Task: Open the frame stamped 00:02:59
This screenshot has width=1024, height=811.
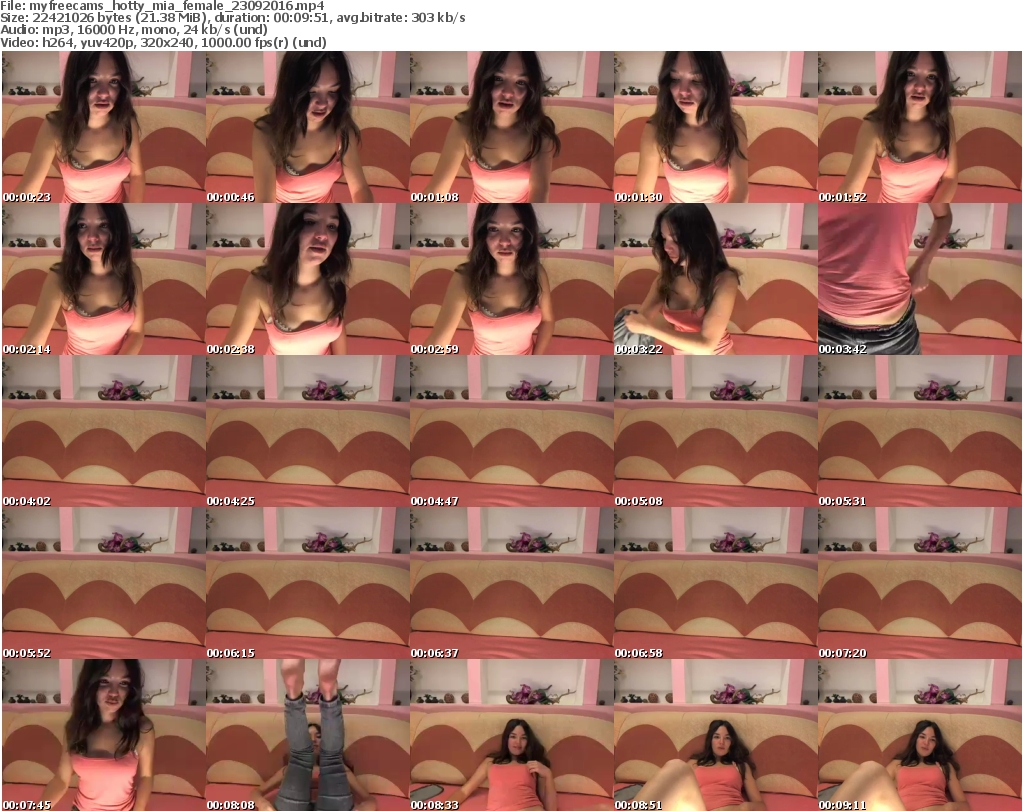Action: click(x=511, y=279)
